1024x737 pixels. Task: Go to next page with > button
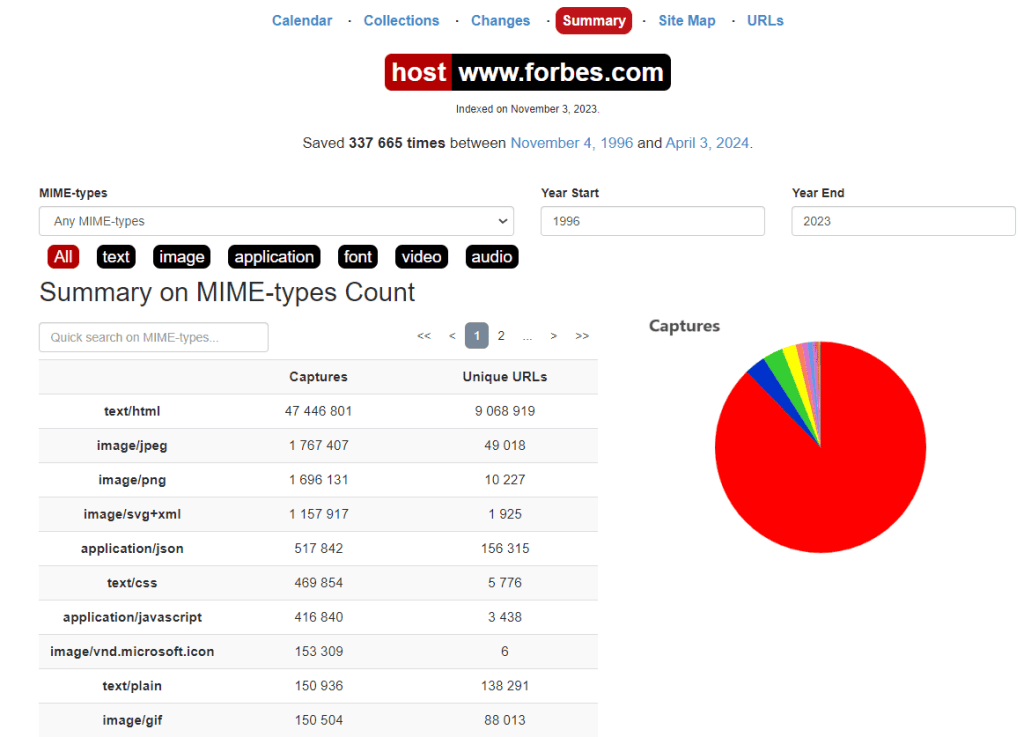[x=553, y=336]
